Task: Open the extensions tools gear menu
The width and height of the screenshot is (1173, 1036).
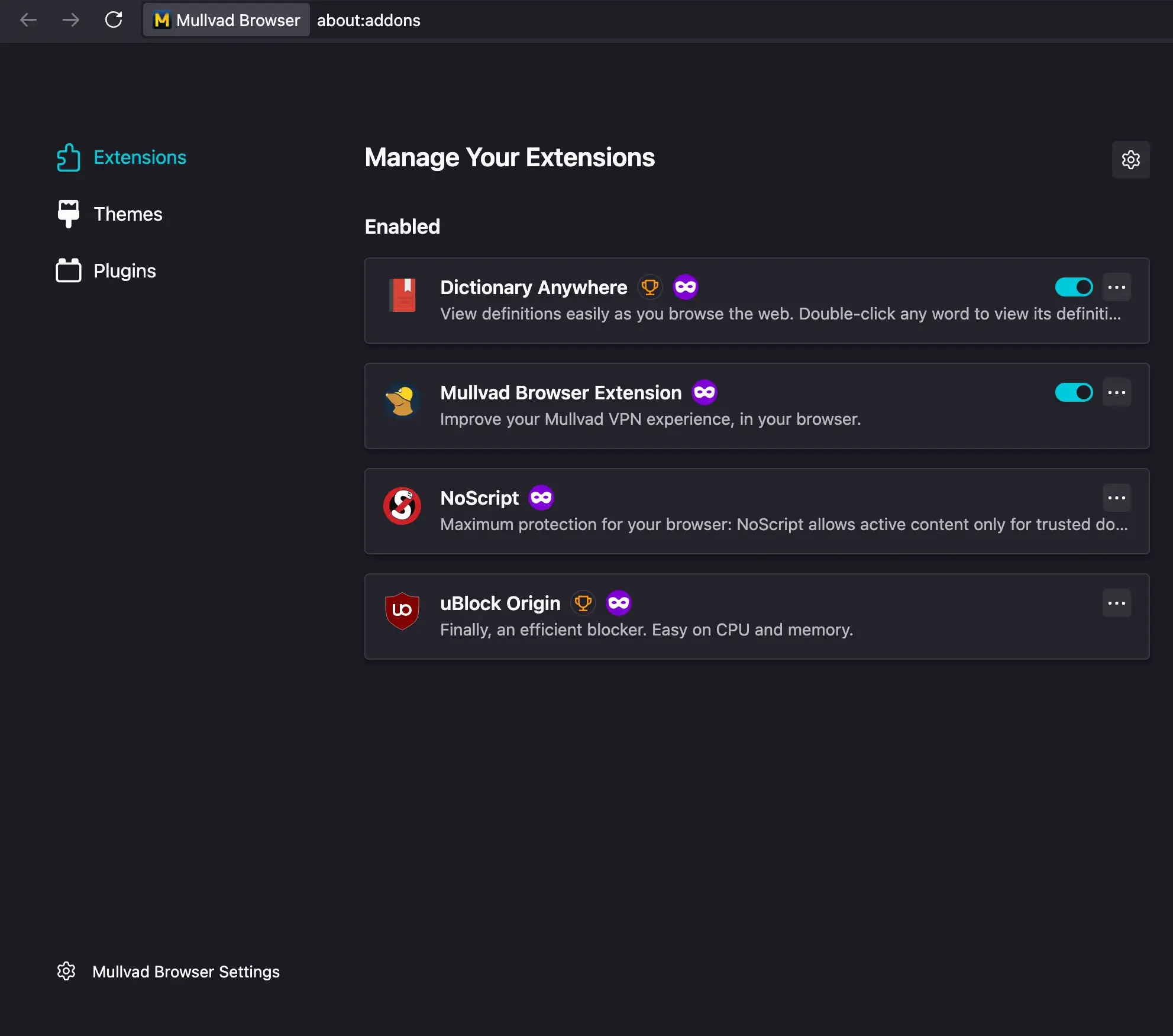Action: [1130, 160]
